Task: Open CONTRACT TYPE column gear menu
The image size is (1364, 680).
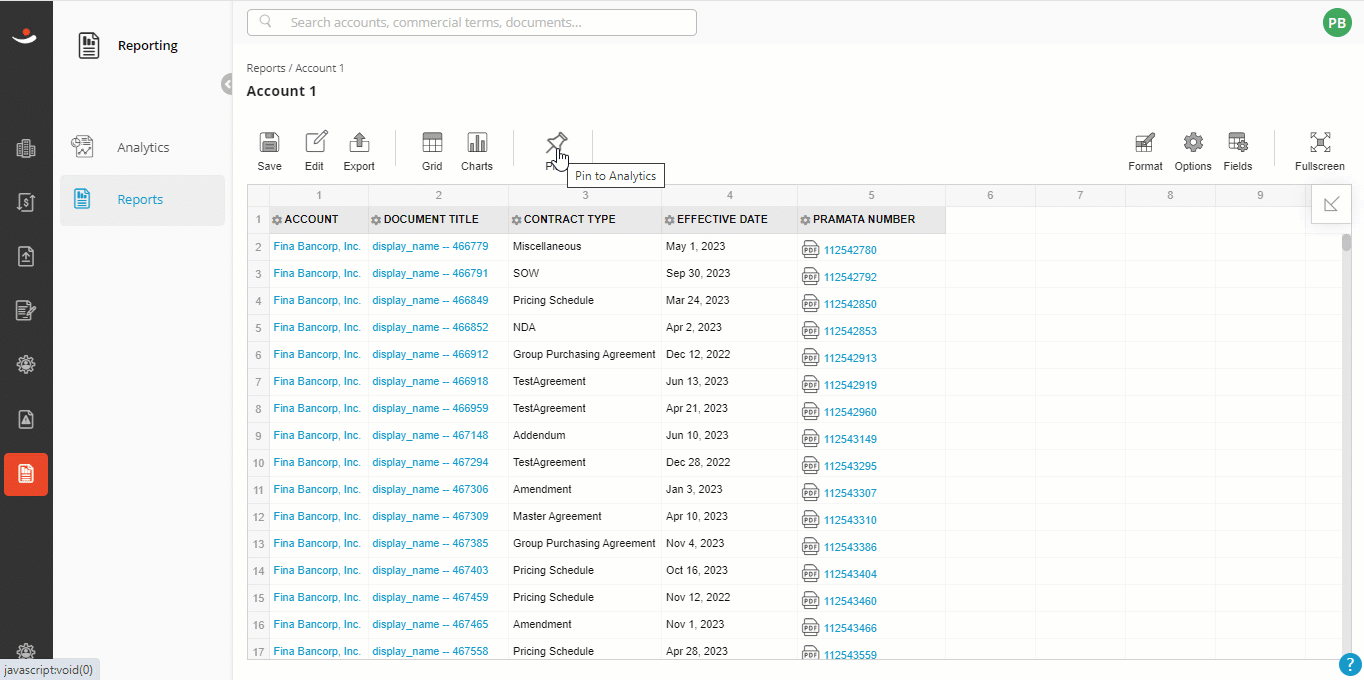Action: [517, 220]
